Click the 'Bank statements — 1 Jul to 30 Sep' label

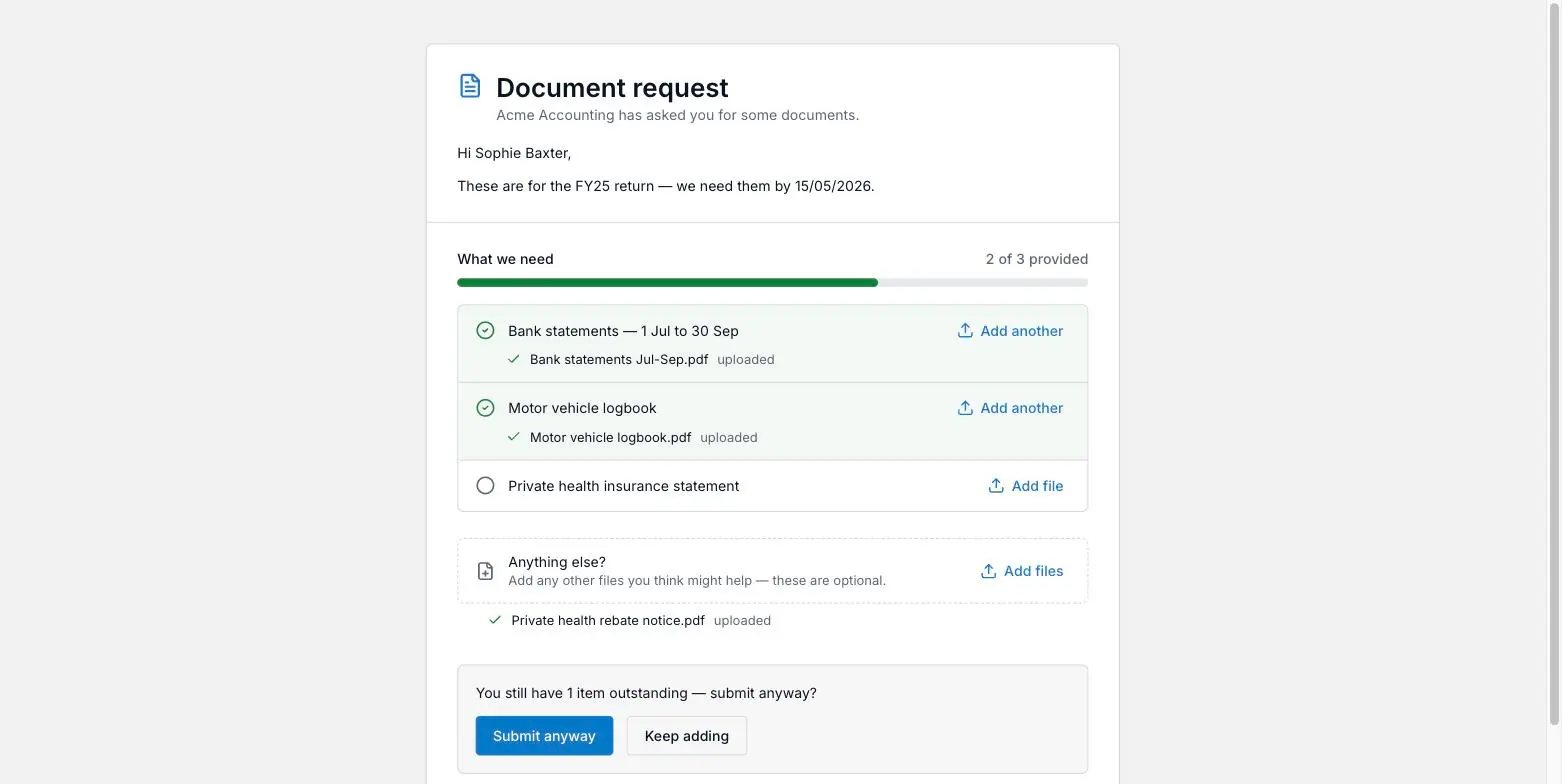623,331
